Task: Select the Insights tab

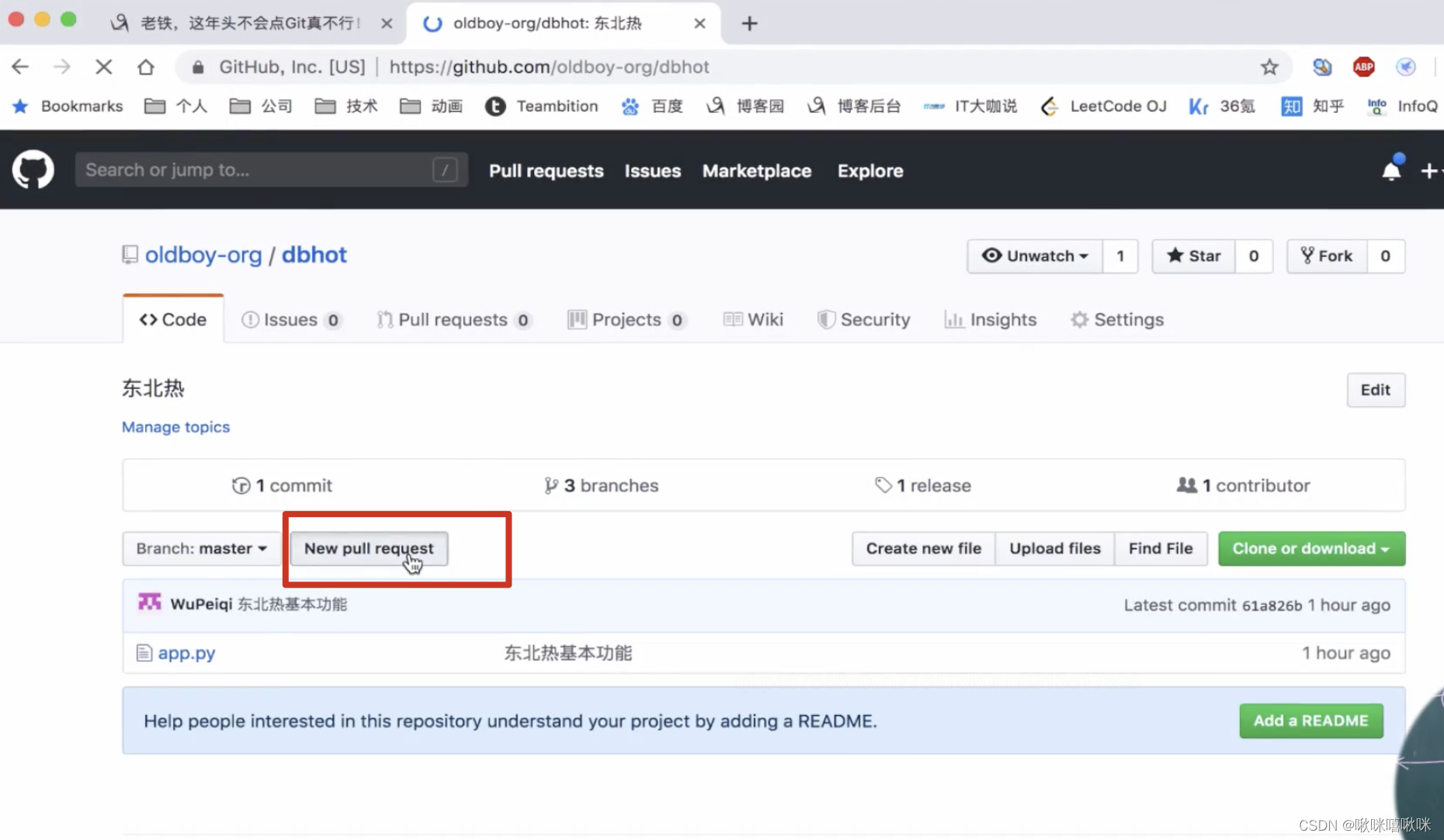Action: click(x=991, y=320)
